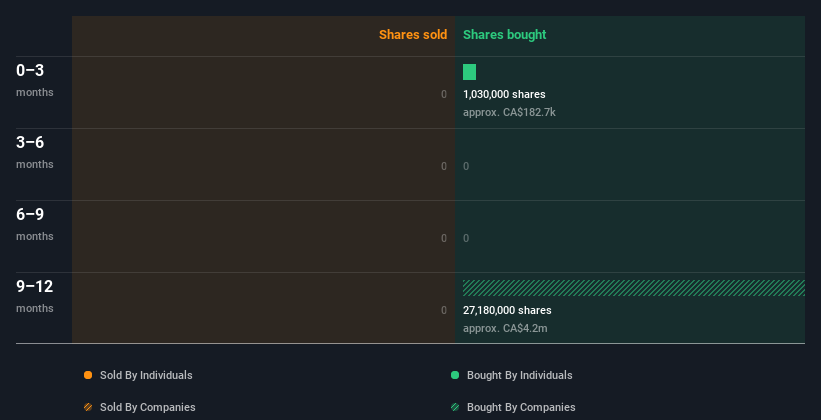This screenshot has width=821, height=420.
Task: Click the shares sold zero in 9–12 months row
Action: (x=444, y=310)
